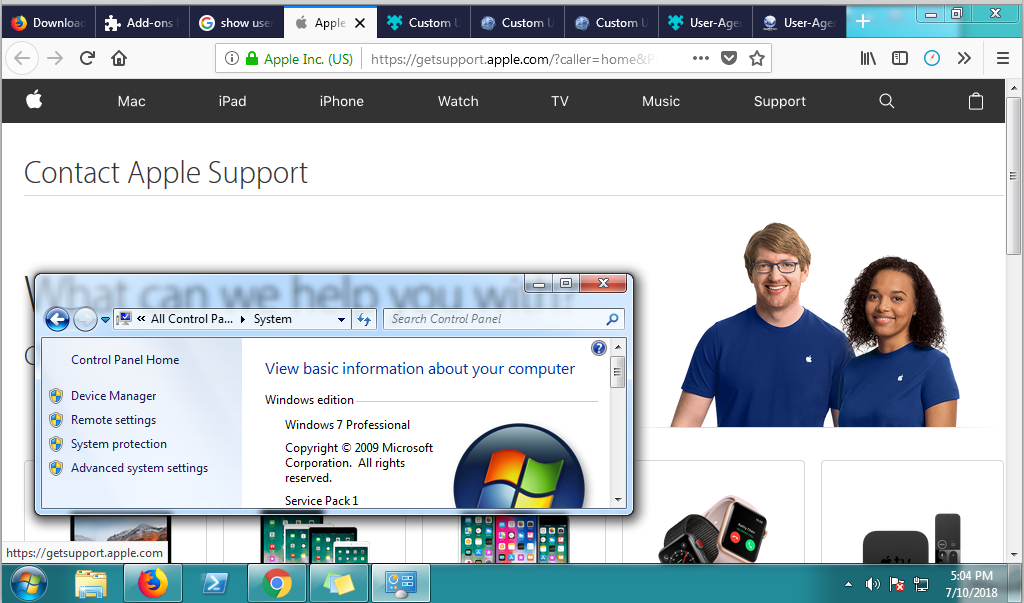Open Chrome from taskbar
The image size is (1024, 603).
pyautogui.click(x=277, y=583)
